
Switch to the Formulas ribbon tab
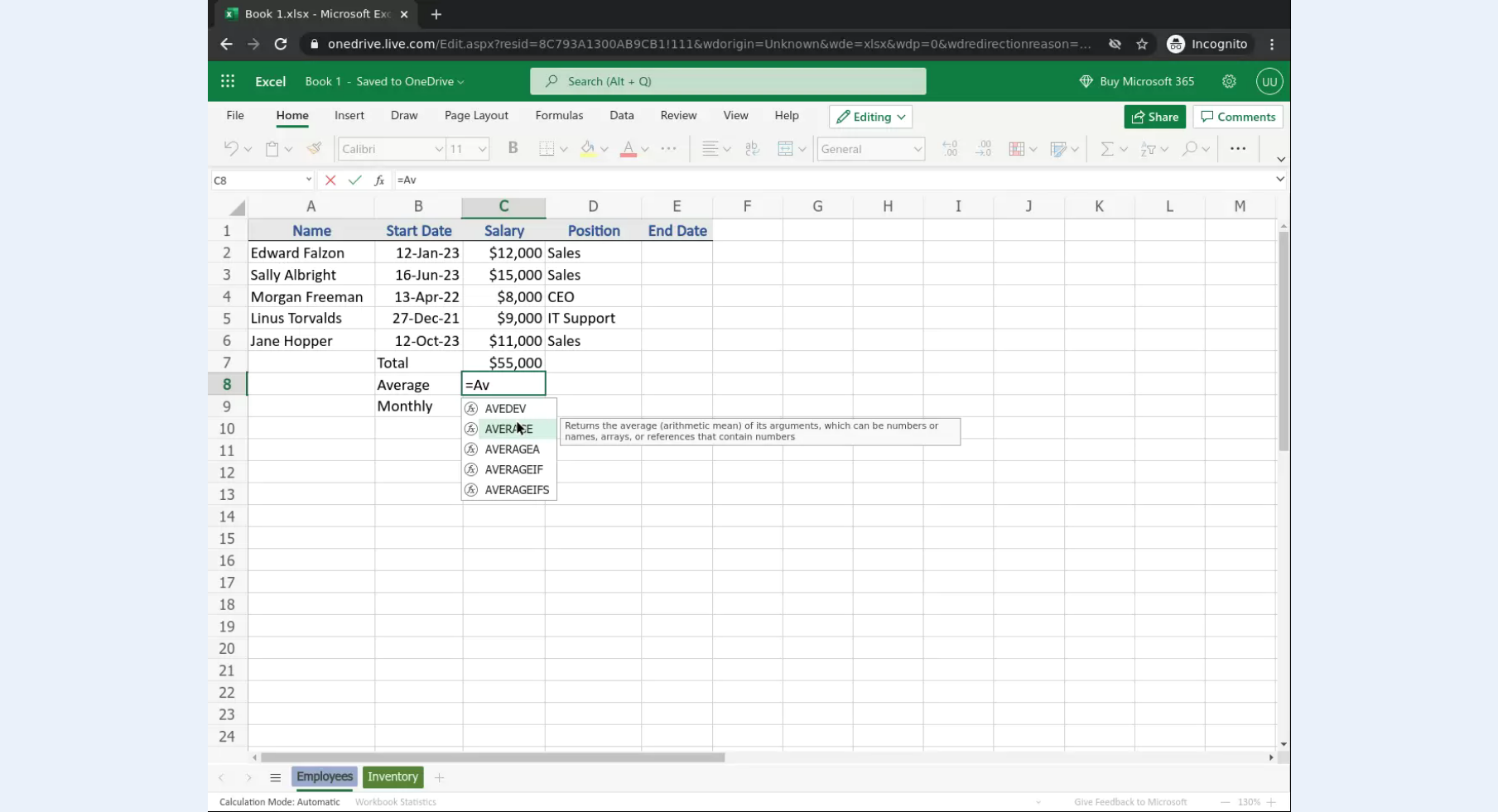559,115
